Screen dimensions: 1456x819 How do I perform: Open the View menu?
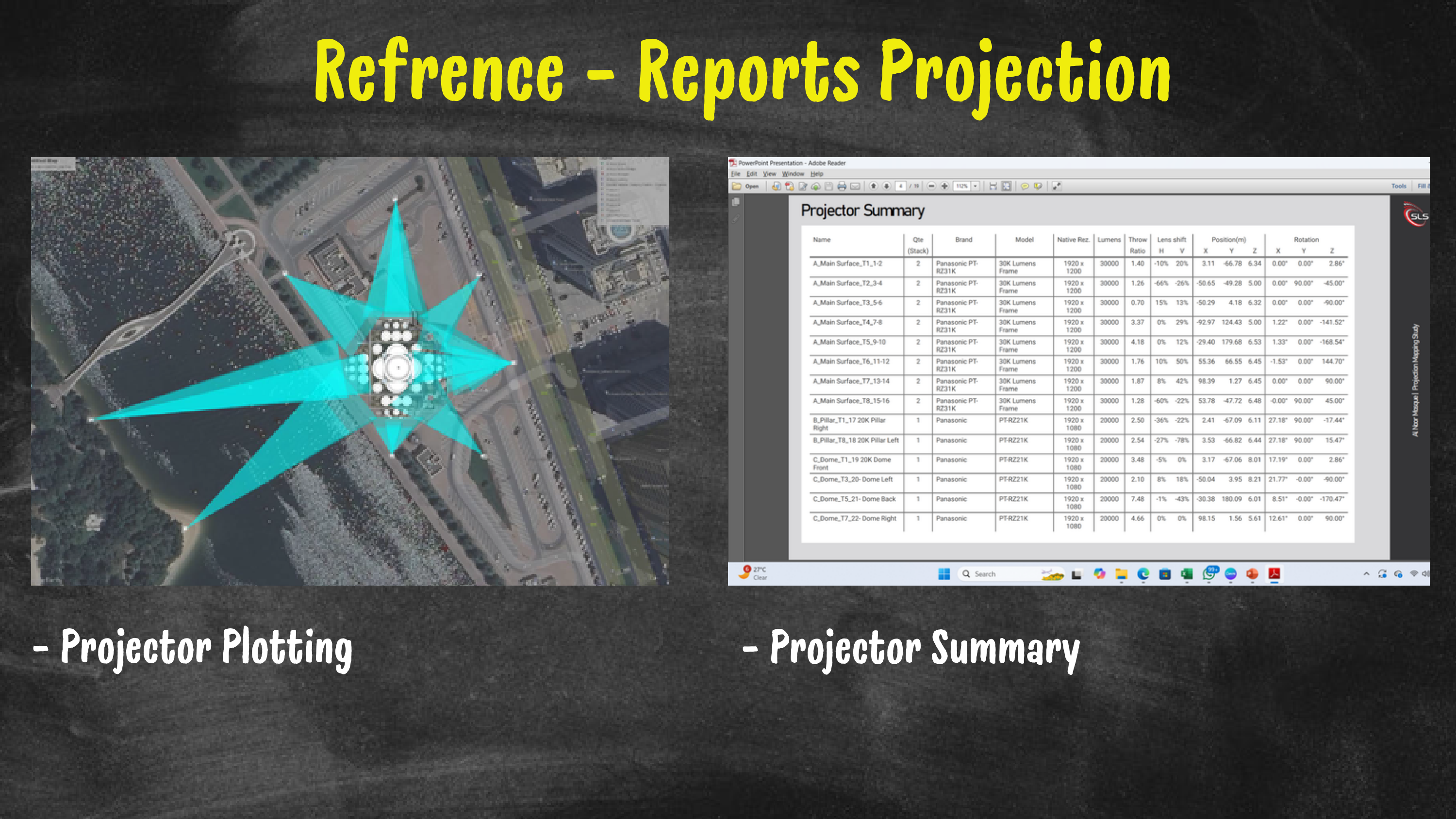(x=769, y=175)
